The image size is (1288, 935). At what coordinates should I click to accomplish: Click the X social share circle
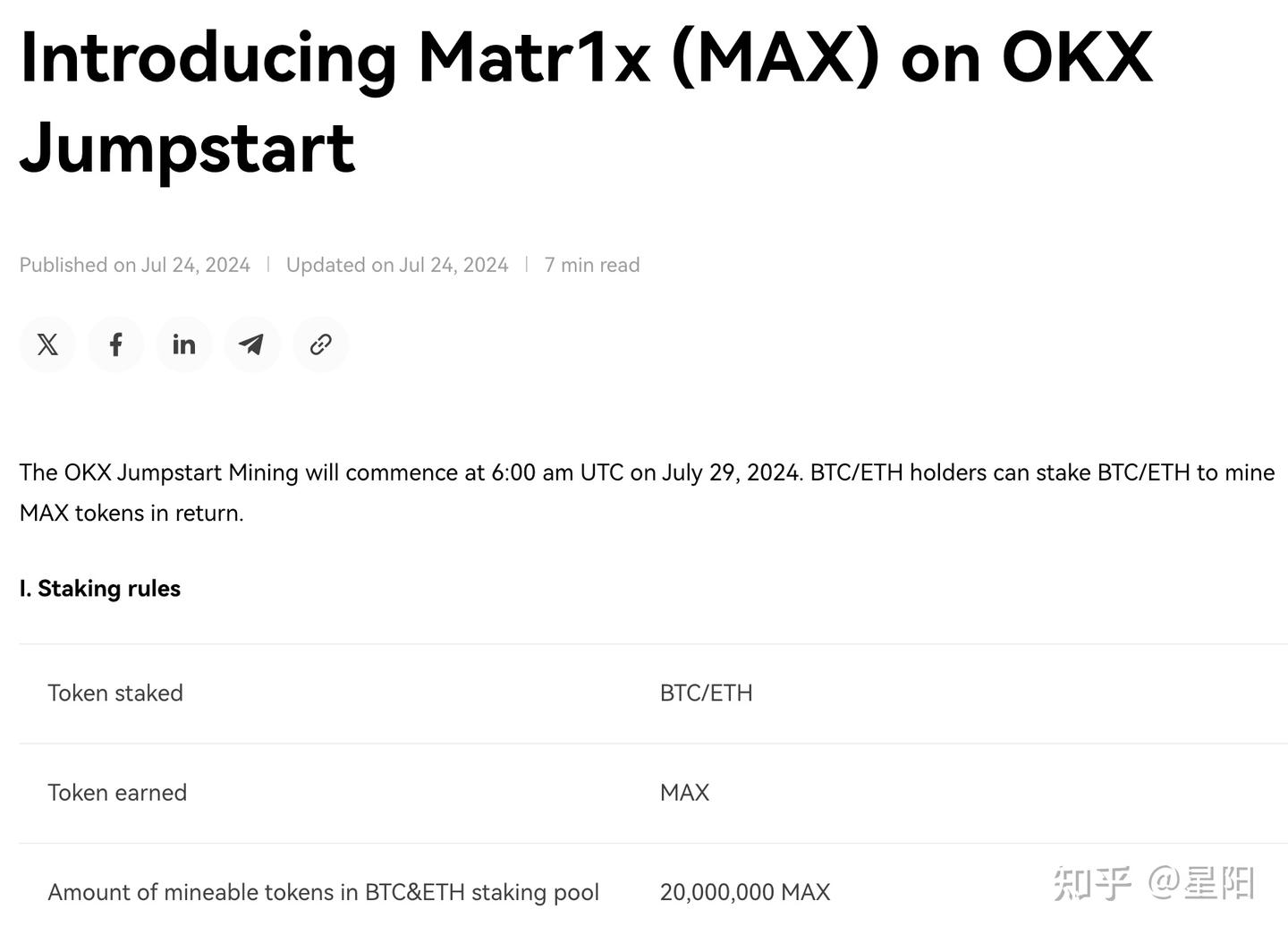pos(47,344)
